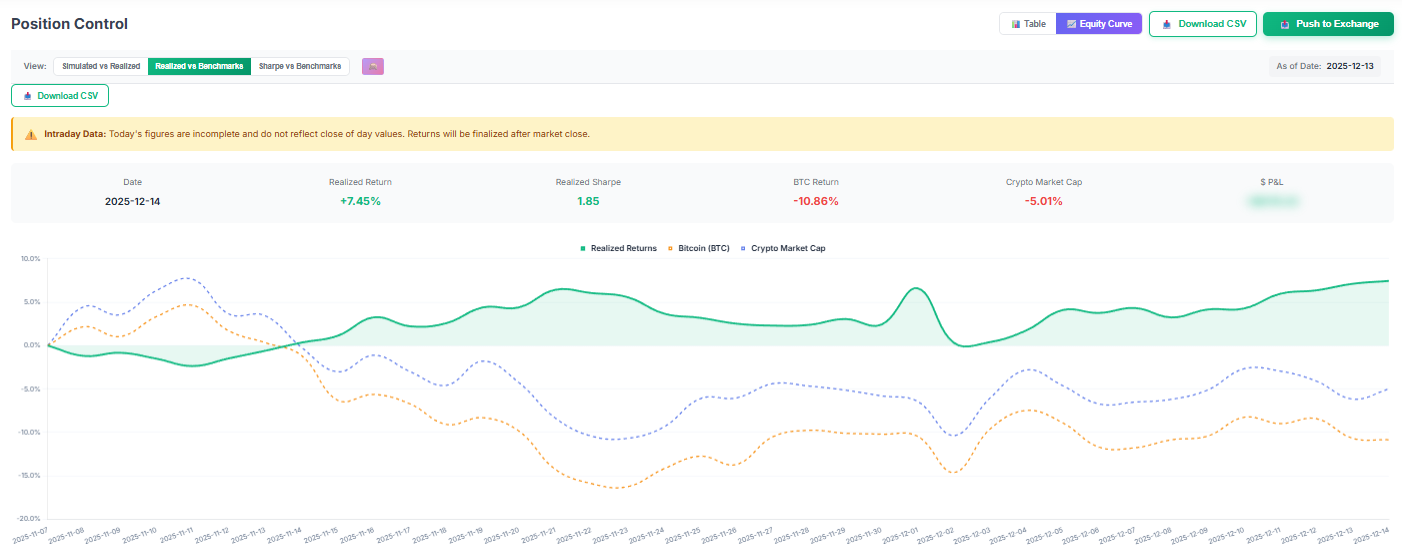Click the -10.0% y-axis label
The height and width of the screenshot is (548, 1402).
29,432
